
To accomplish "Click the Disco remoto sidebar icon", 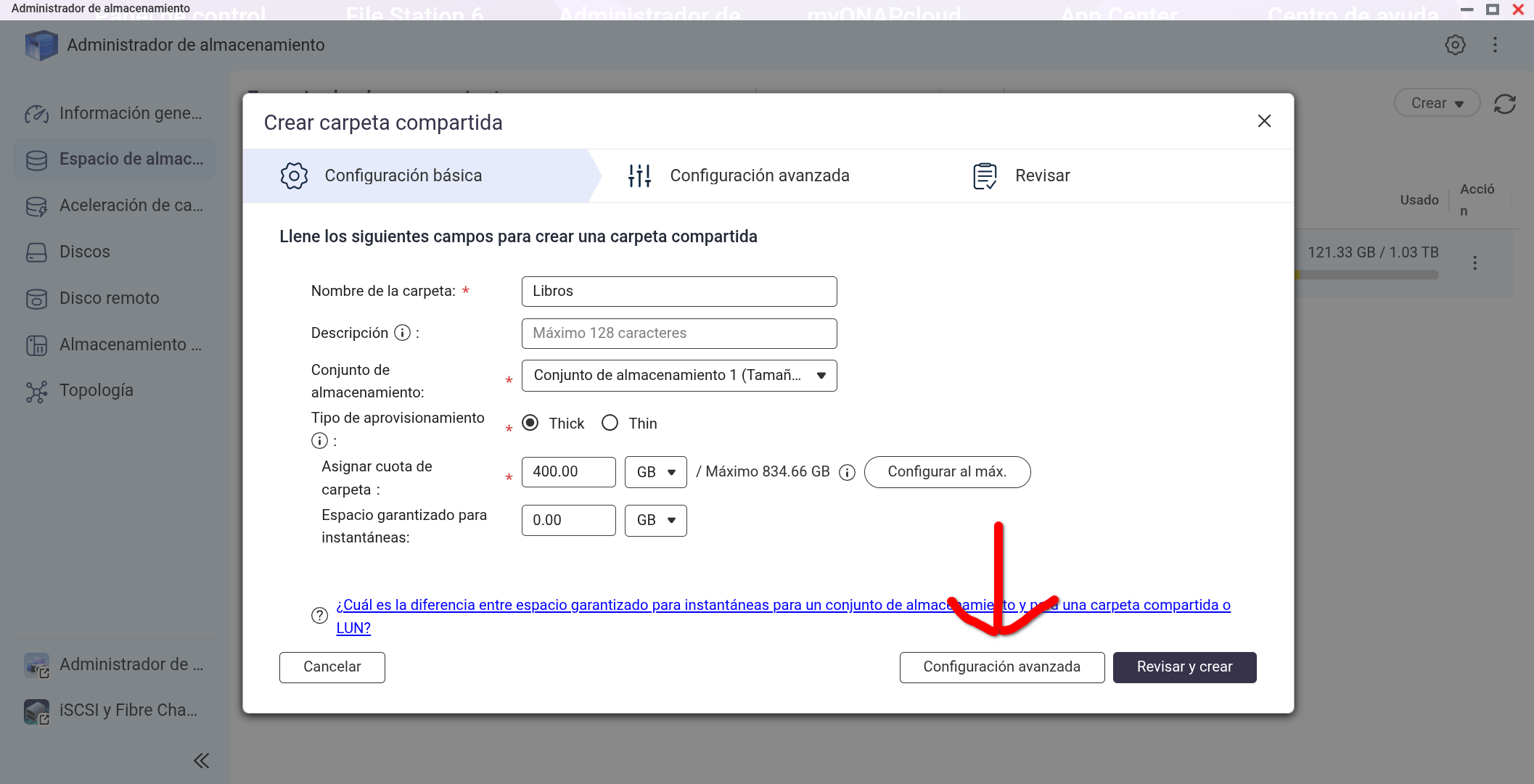I will pos(36,299).
